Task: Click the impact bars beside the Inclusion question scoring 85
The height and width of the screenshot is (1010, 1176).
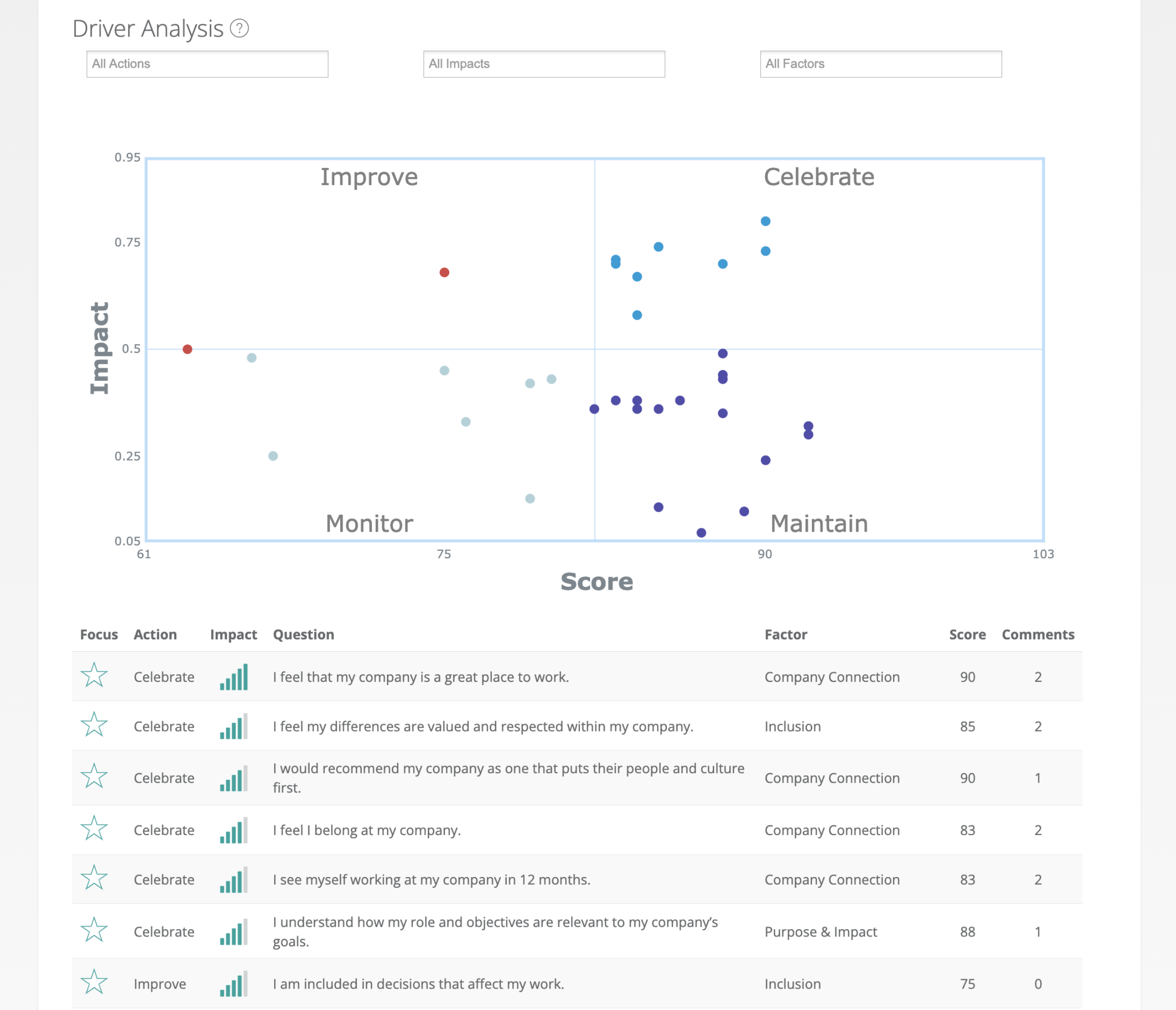Action: click(x=233, y=726)
